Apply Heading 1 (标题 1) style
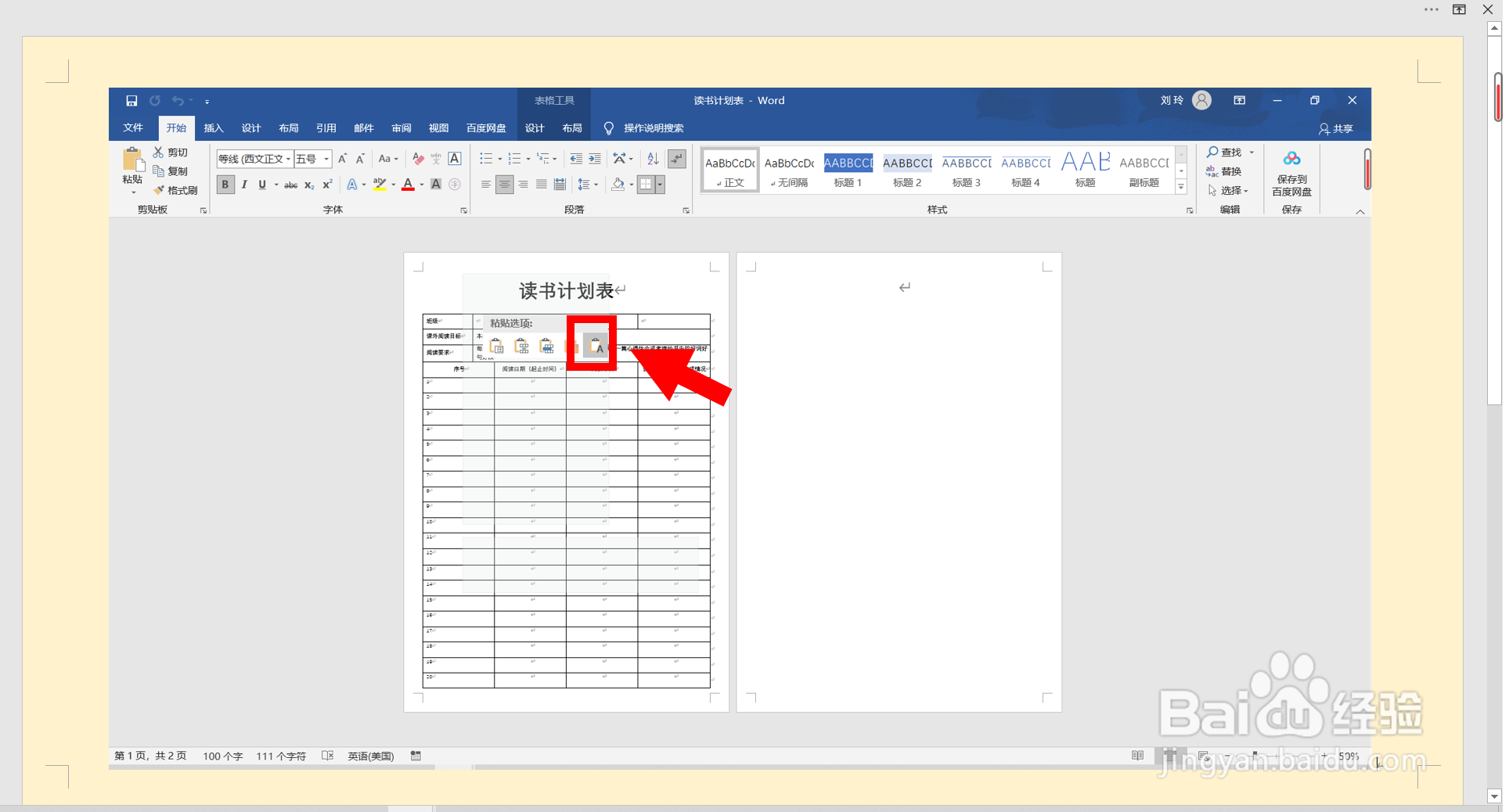 click(x=848, y=171)
